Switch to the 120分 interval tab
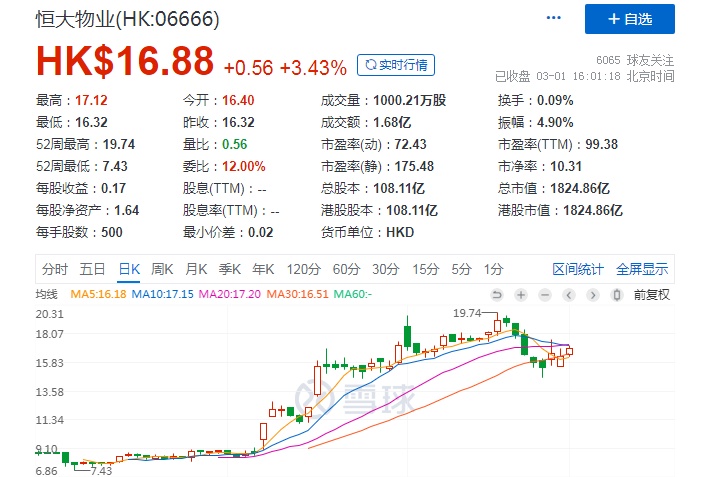The height and width of the screenshot is (477, 711). click(303, 269)
